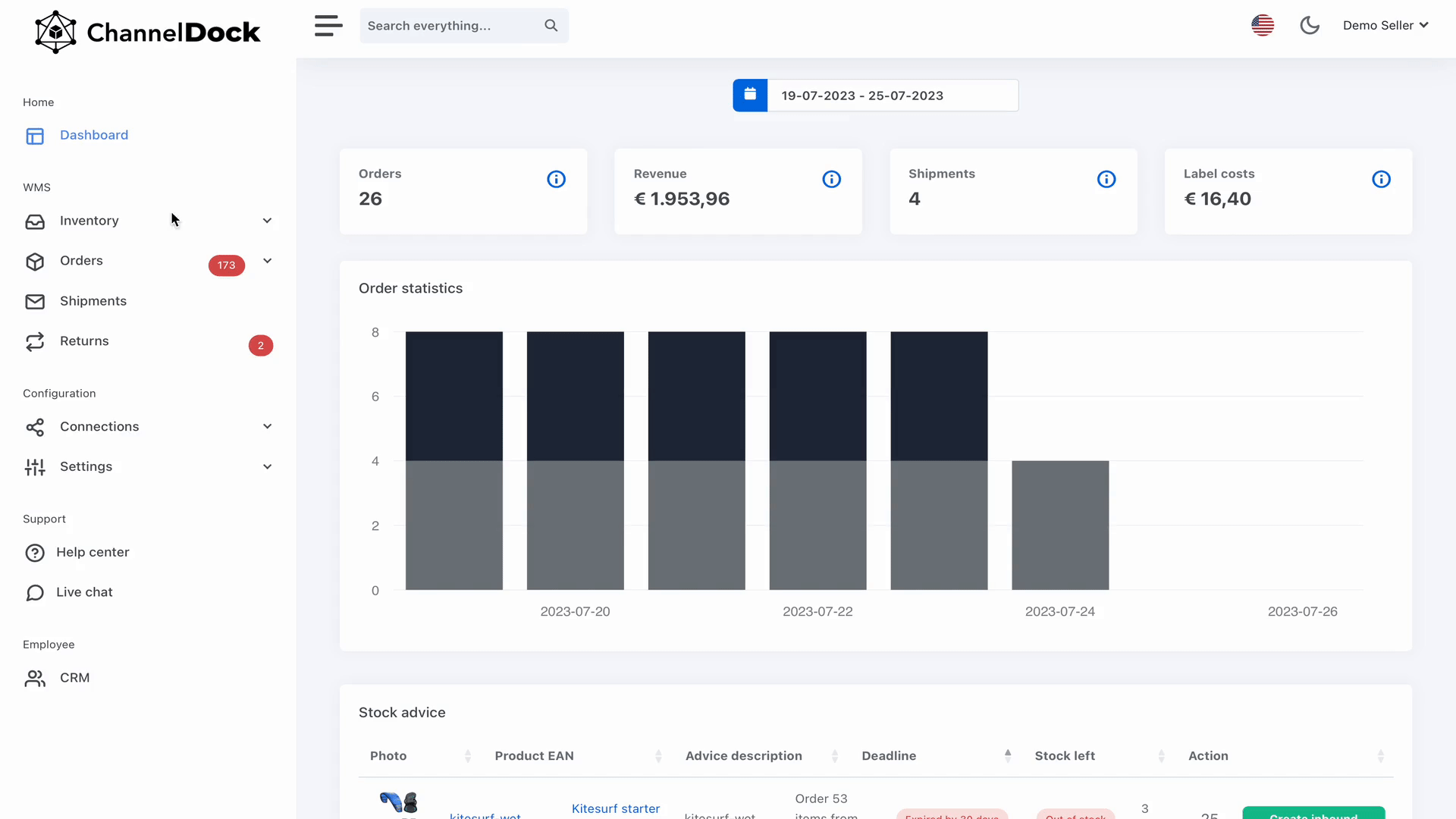Click the date range field 19-07-2023 - 25-07-2023
1456x819 pixels.
coord(893,96)
